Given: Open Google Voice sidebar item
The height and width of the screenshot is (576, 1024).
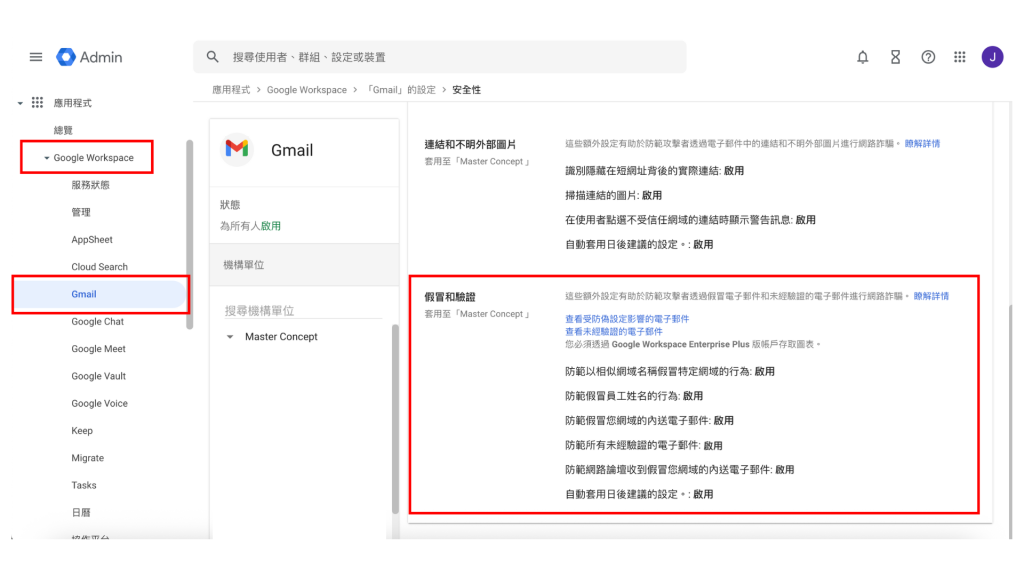Looking at the screenshot, I should [99, 404].
